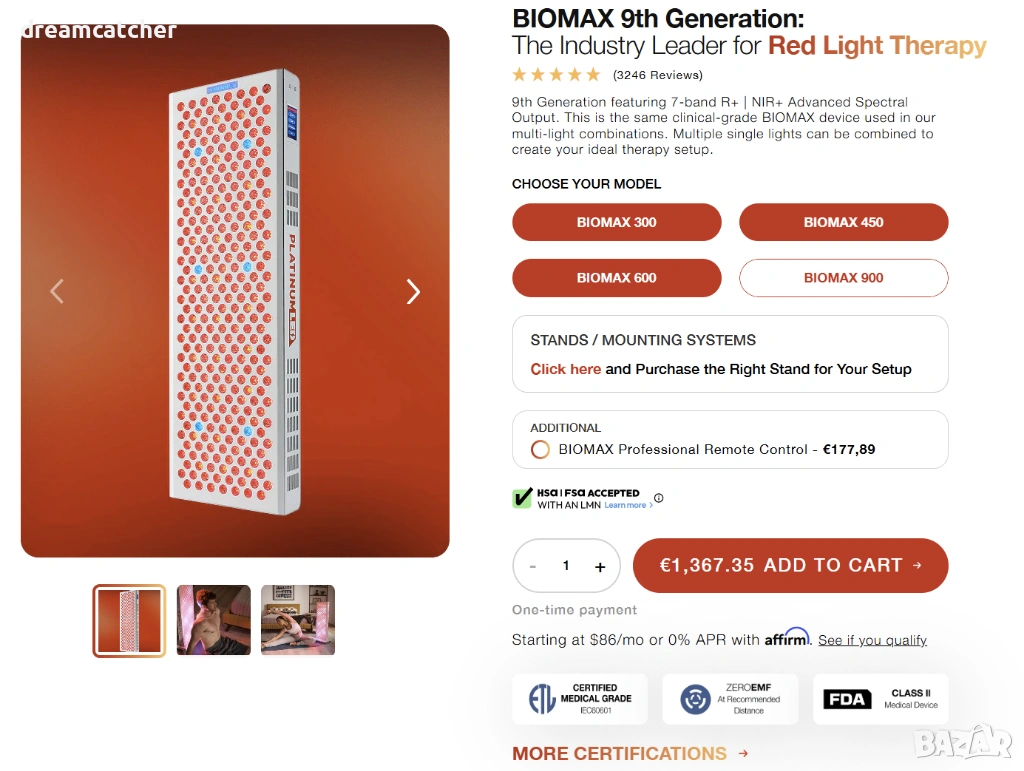Increase quantity with the plus button

(600, 567)
